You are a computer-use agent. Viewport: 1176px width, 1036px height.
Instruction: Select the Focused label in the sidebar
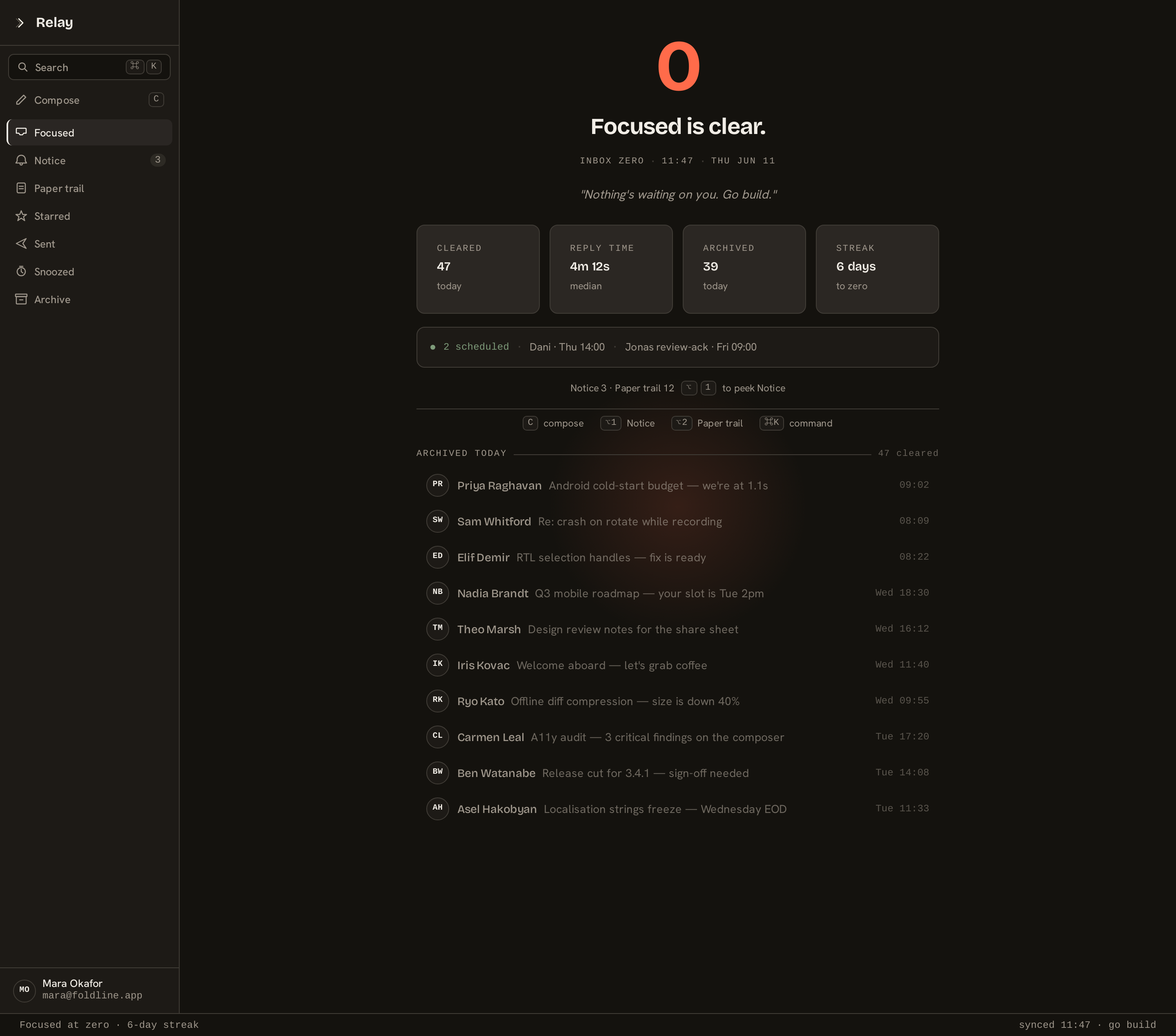coord(54,133)
